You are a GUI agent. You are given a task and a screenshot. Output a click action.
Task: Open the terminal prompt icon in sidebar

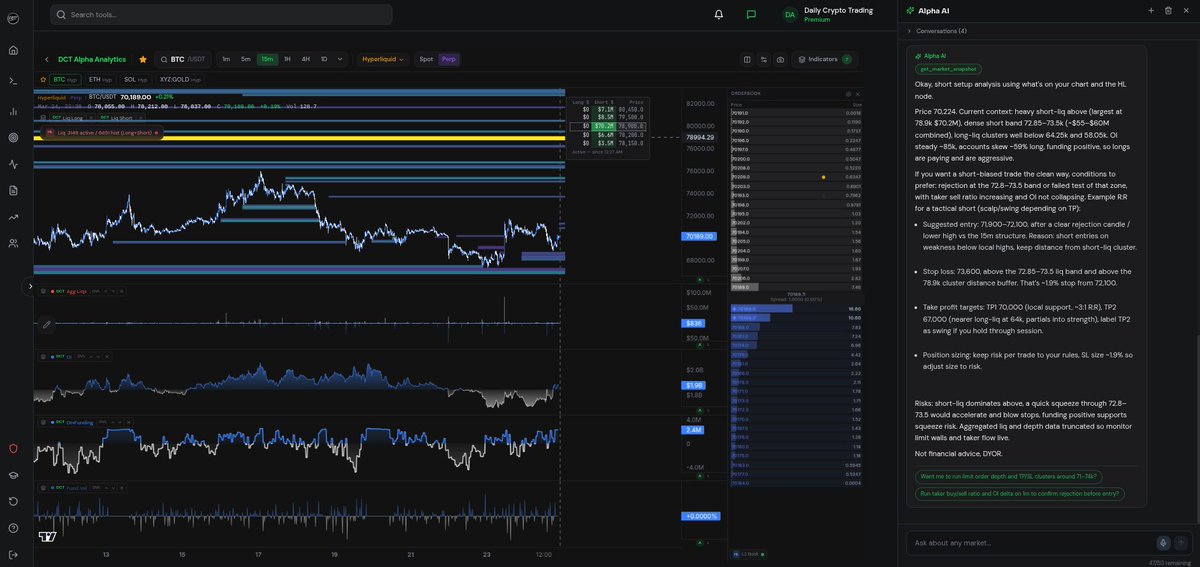point(13,81)
